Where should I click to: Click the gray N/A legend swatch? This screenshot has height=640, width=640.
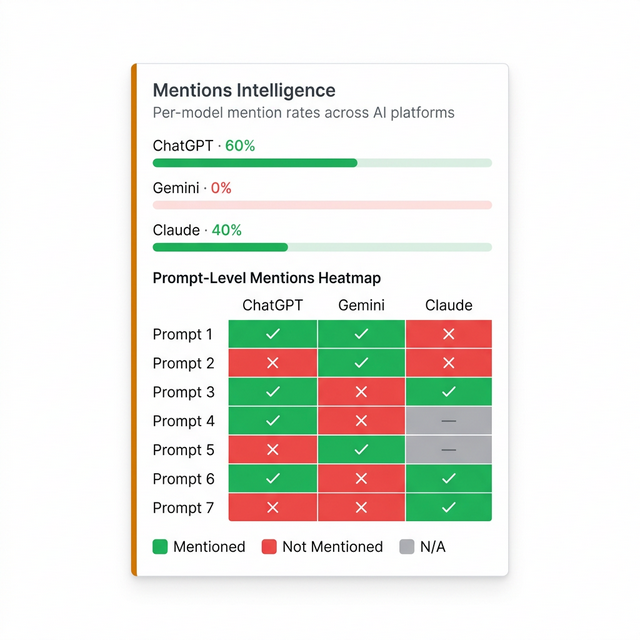point(406,547)
